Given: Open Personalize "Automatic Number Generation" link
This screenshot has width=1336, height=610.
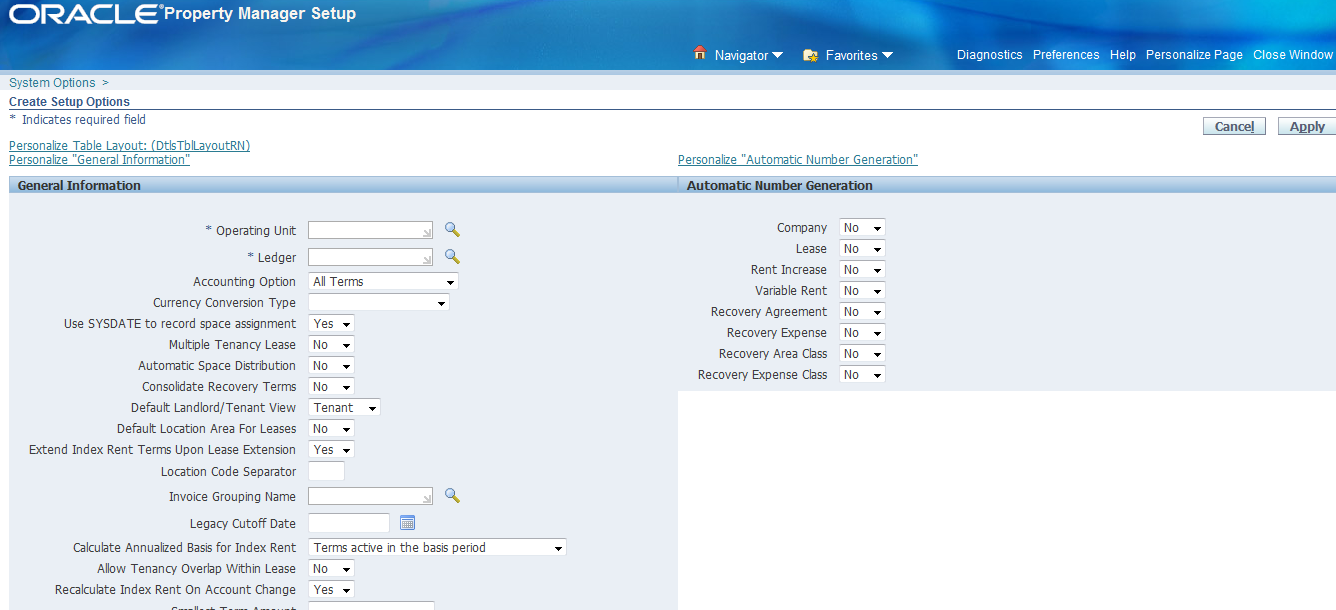Looking at the screenshot, I should point(797,159).
